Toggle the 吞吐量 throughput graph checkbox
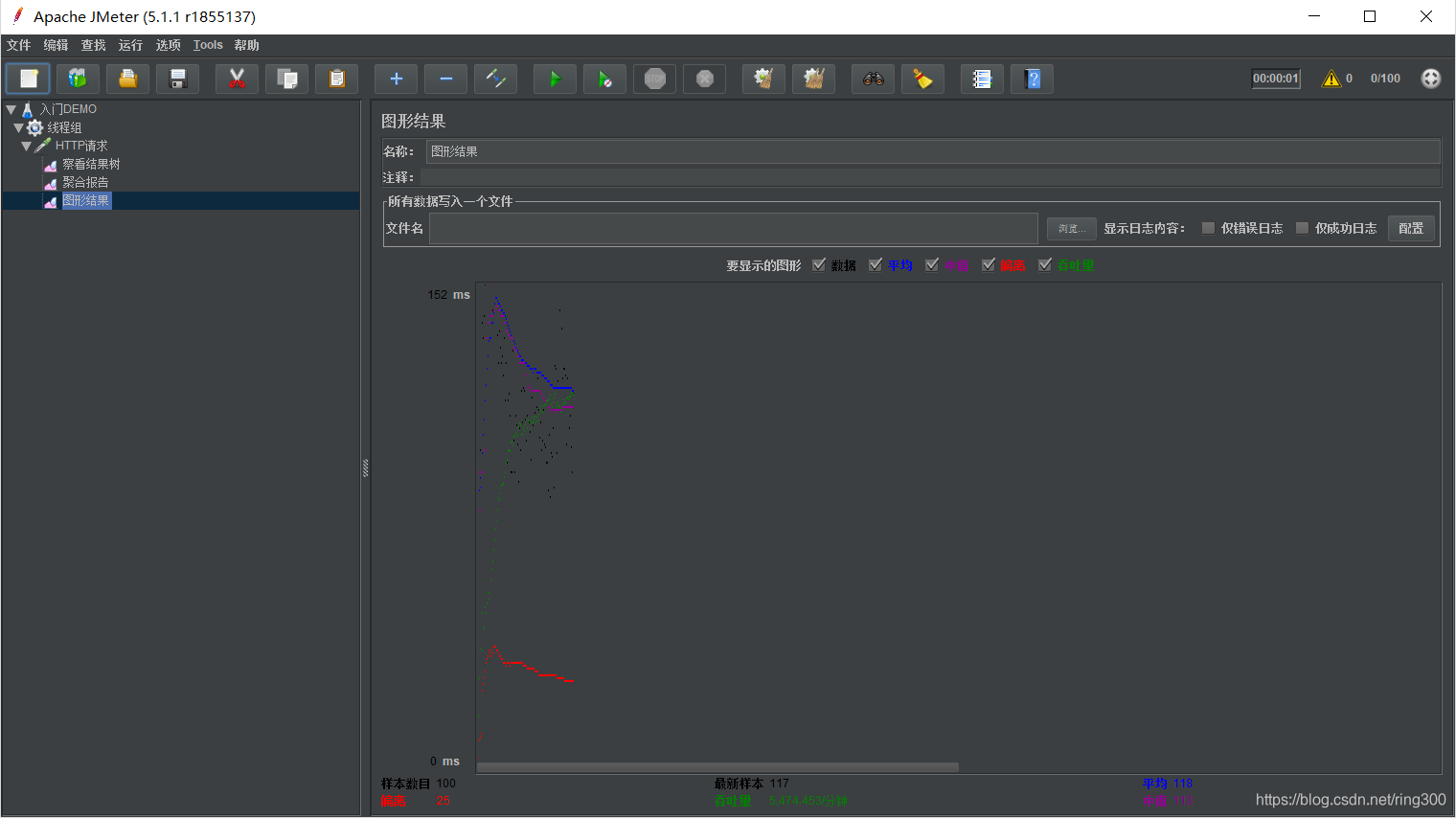 [1045, 265]
